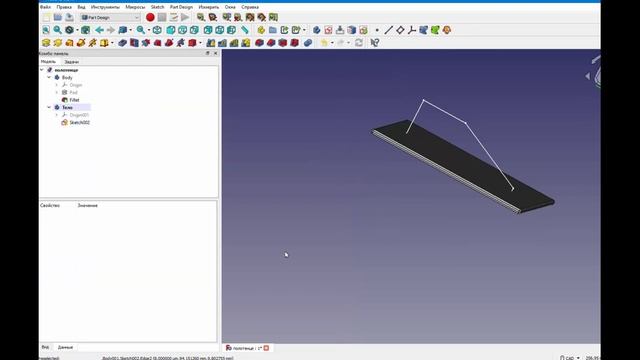
Task: Click the Datum point tool
Action: 377,30
